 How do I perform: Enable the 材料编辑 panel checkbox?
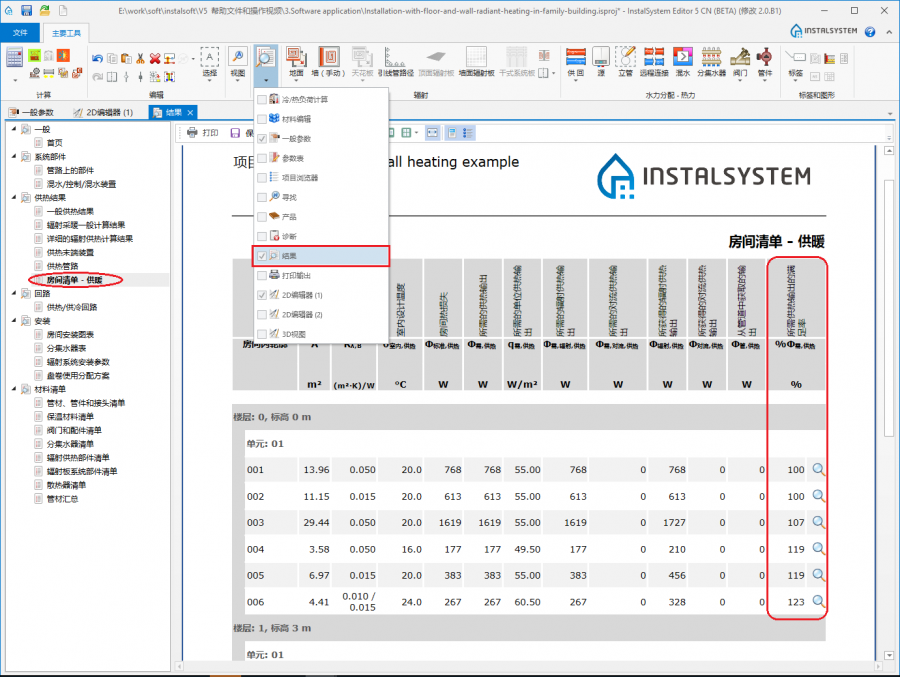(262, 119)
